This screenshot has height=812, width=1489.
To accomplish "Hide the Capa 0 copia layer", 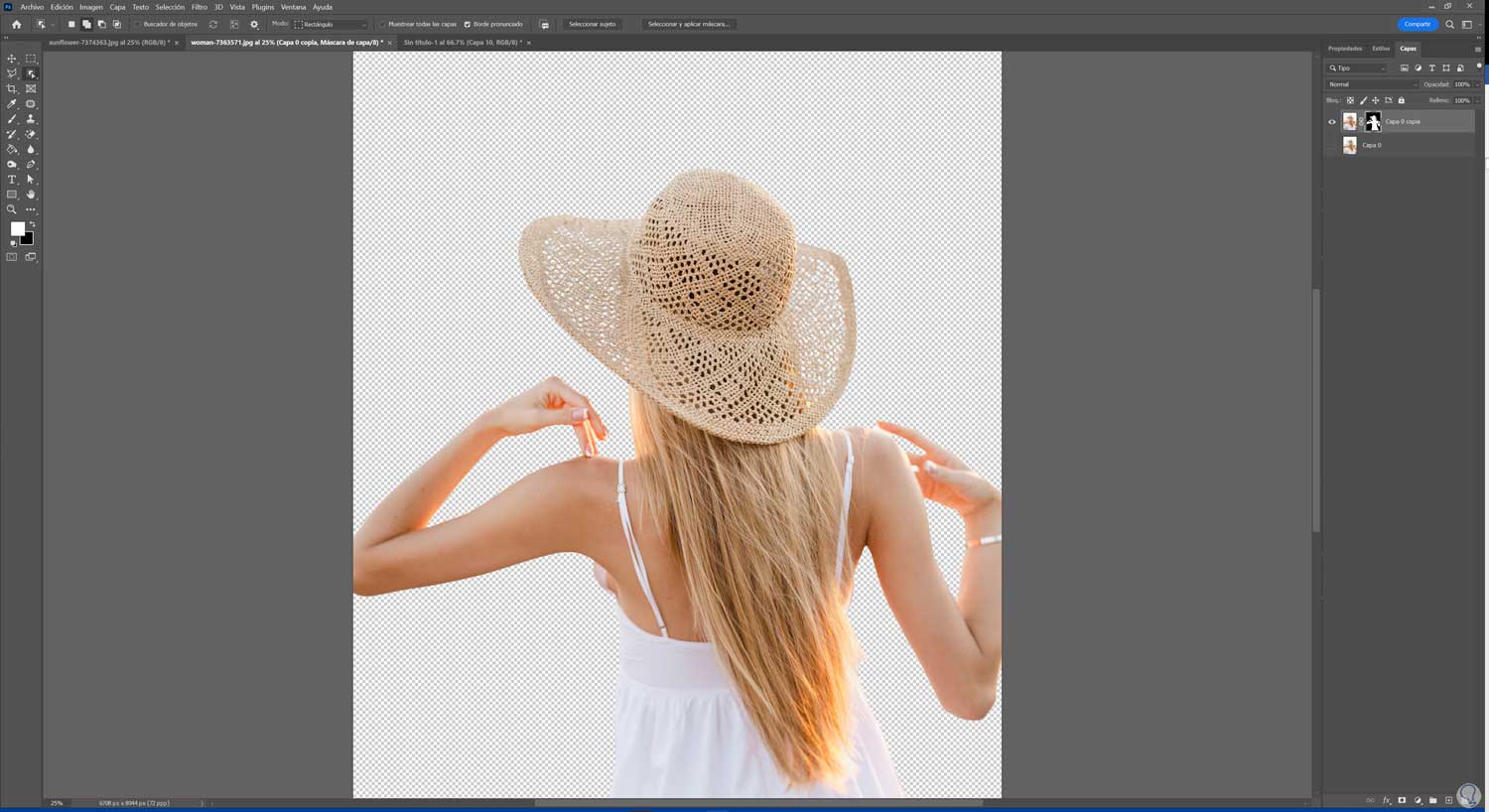I will (1332, 122).
